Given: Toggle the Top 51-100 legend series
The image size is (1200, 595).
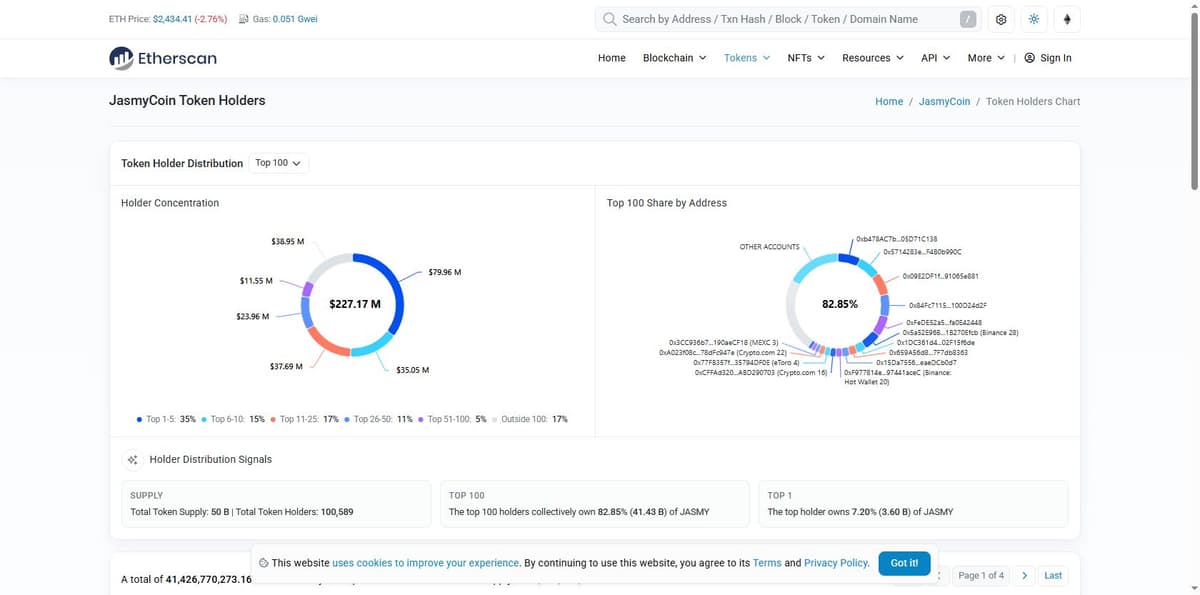Looking at the screenshot, I should tap(452, 419).
